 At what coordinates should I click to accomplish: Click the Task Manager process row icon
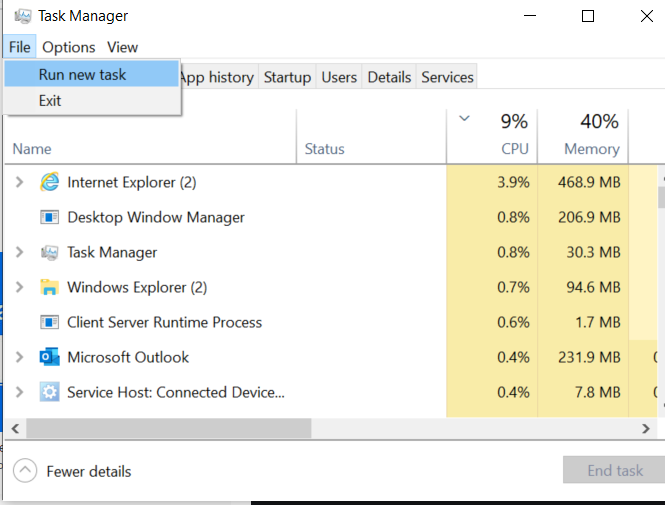[50, 253]
